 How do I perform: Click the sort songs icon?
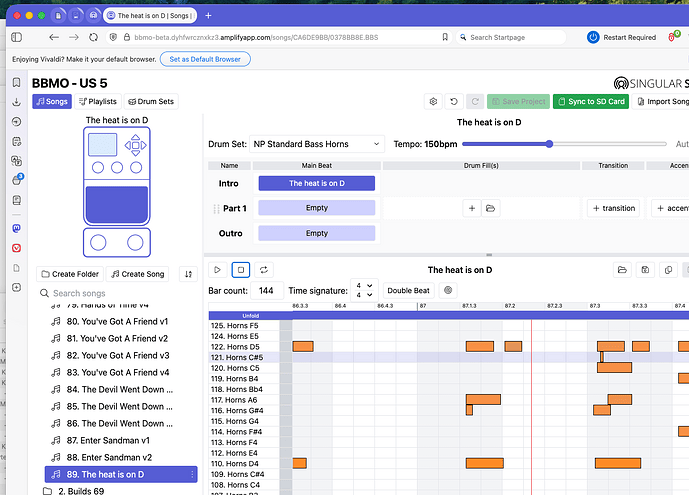(187, 274)
